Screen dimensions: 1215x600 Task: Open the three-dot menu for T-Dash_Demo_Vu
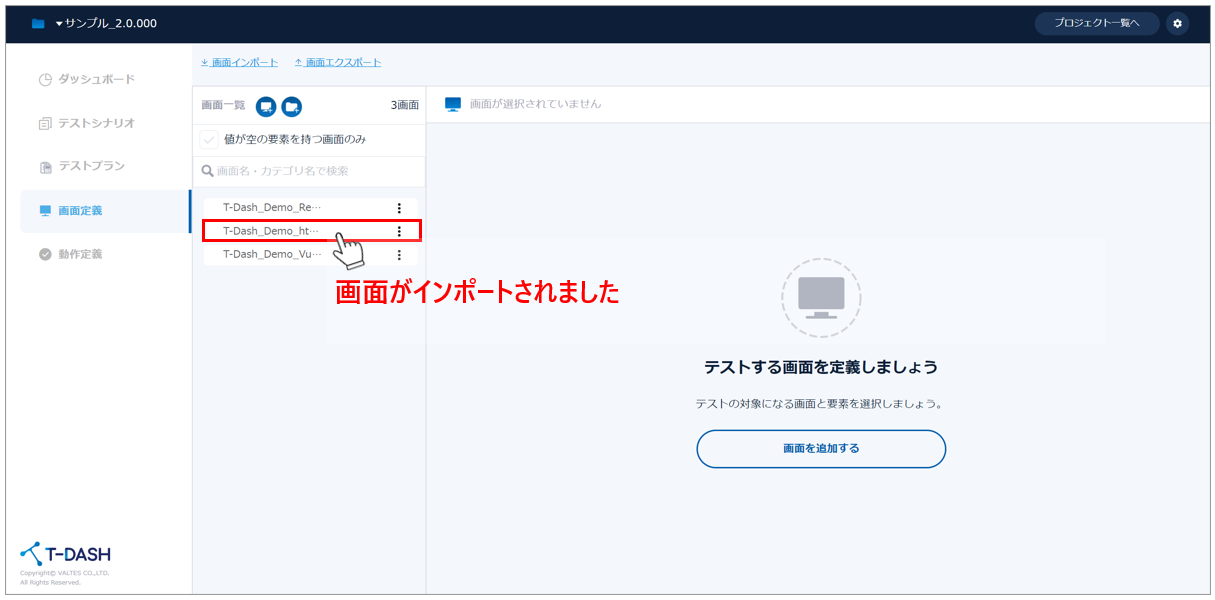tap(399, 255)
